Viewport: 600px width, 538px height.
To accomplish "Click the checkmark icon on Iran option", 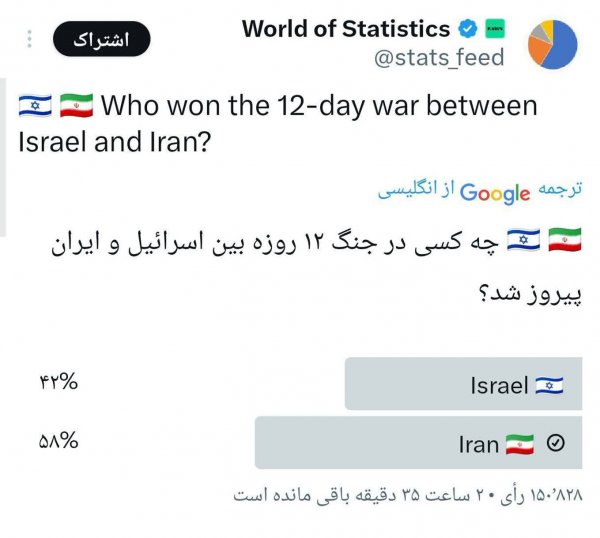I will click(555, 443).
